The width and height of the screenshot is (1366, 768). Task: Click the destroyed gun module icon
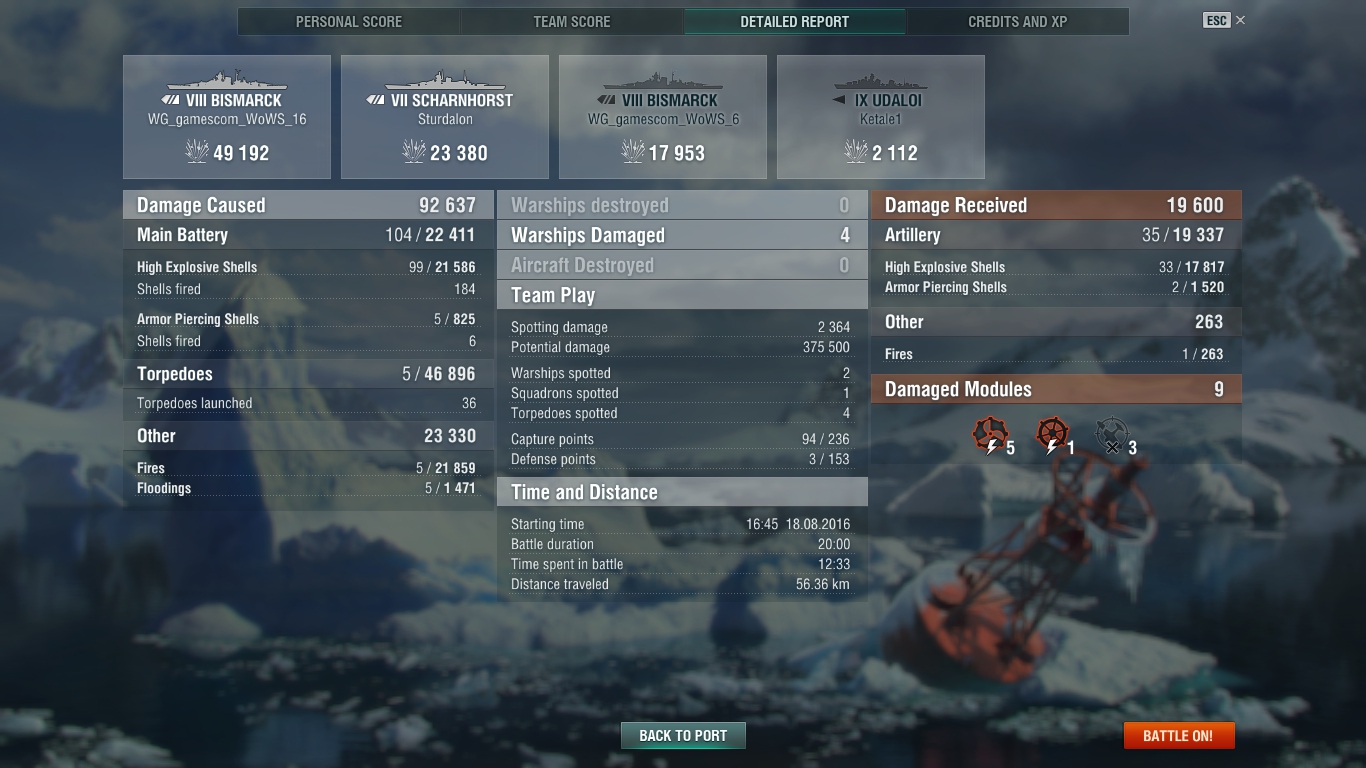click(1111, 435)
